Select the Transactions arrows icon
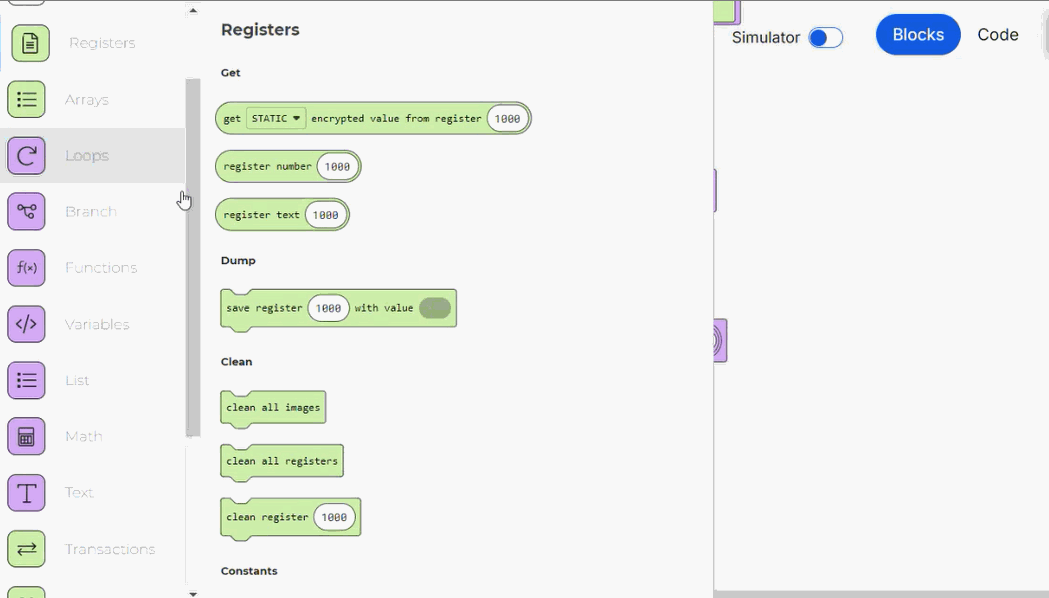This screenshot has width=1049, height=598. click(x=26, y=549)
